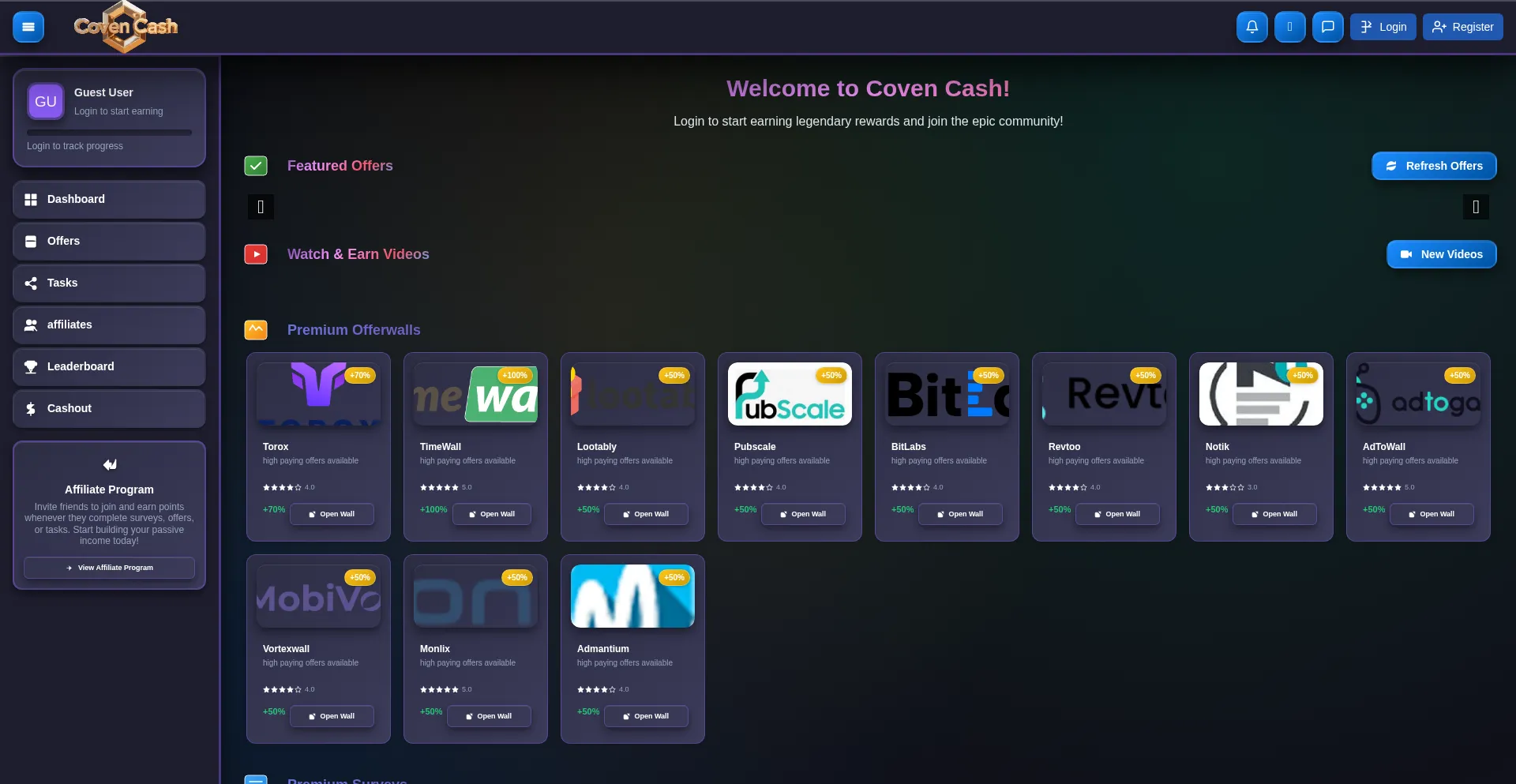Screen dimensions: 1516x784
Task: Open the Monlix offerwall
Action: 489,716
